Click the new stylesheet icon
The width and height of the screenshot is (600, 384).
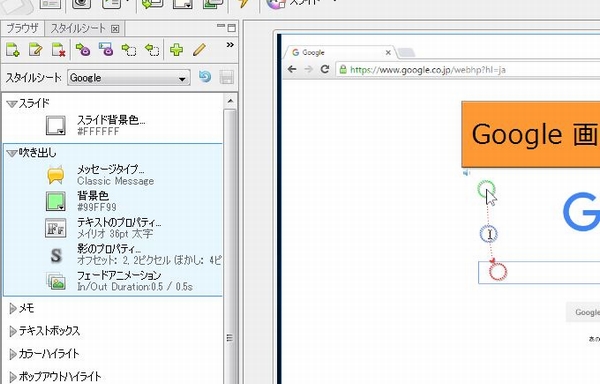click(x=13, y=50)
